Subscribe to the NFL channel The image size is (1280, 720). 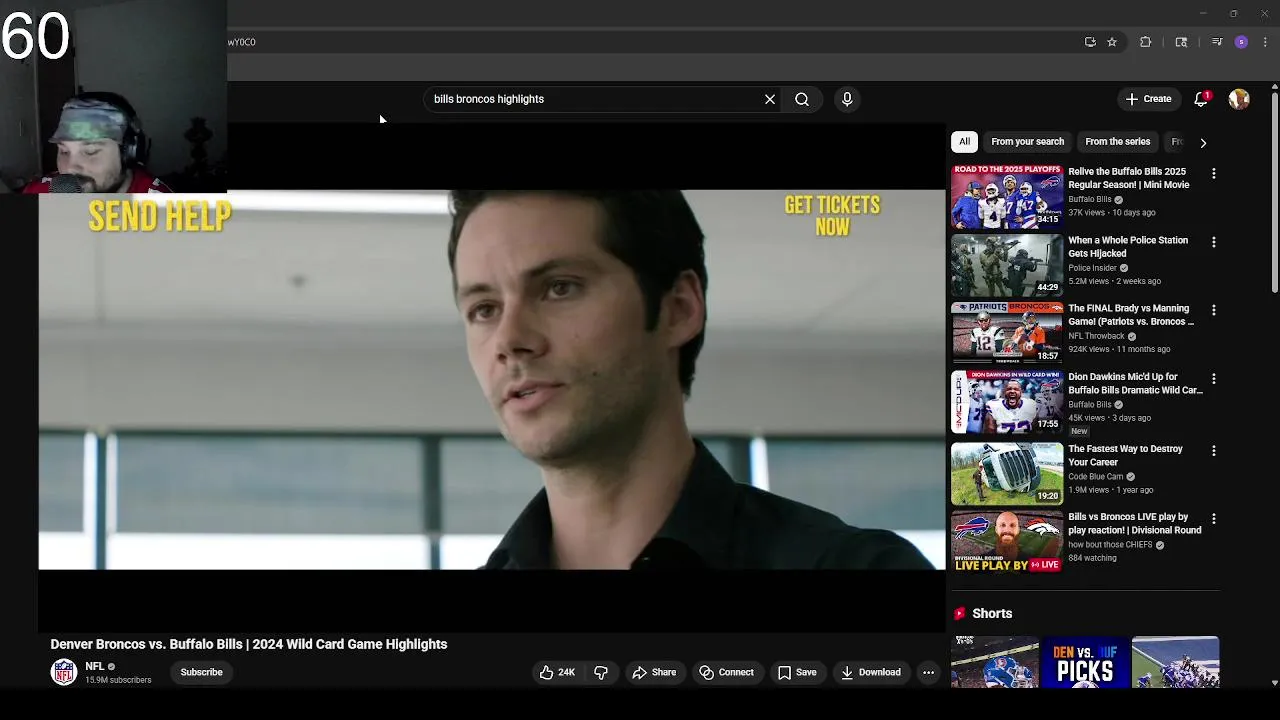tap(201, 672)
